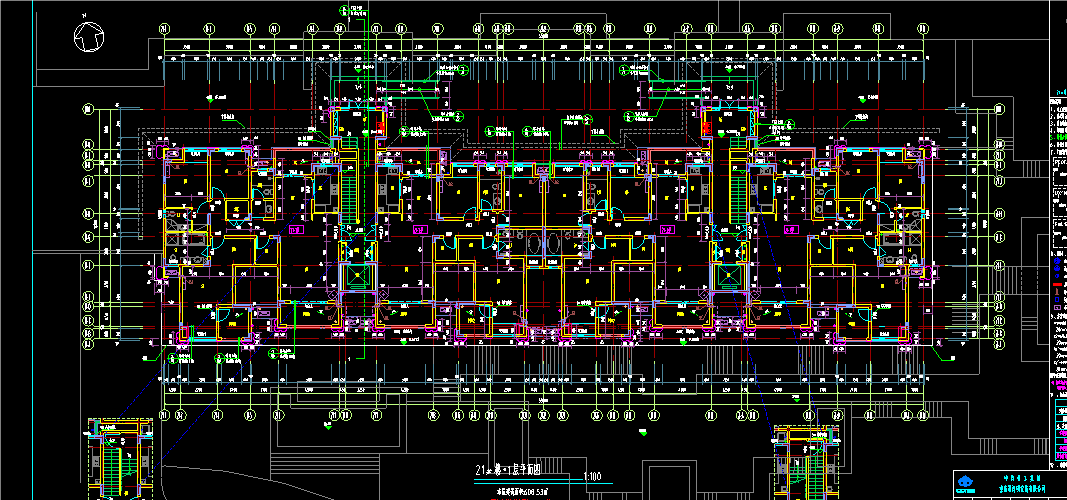Click the bottom-right stair detail drawing
The height and width of the screenshot is (500, 1067).
coord(806,463)
